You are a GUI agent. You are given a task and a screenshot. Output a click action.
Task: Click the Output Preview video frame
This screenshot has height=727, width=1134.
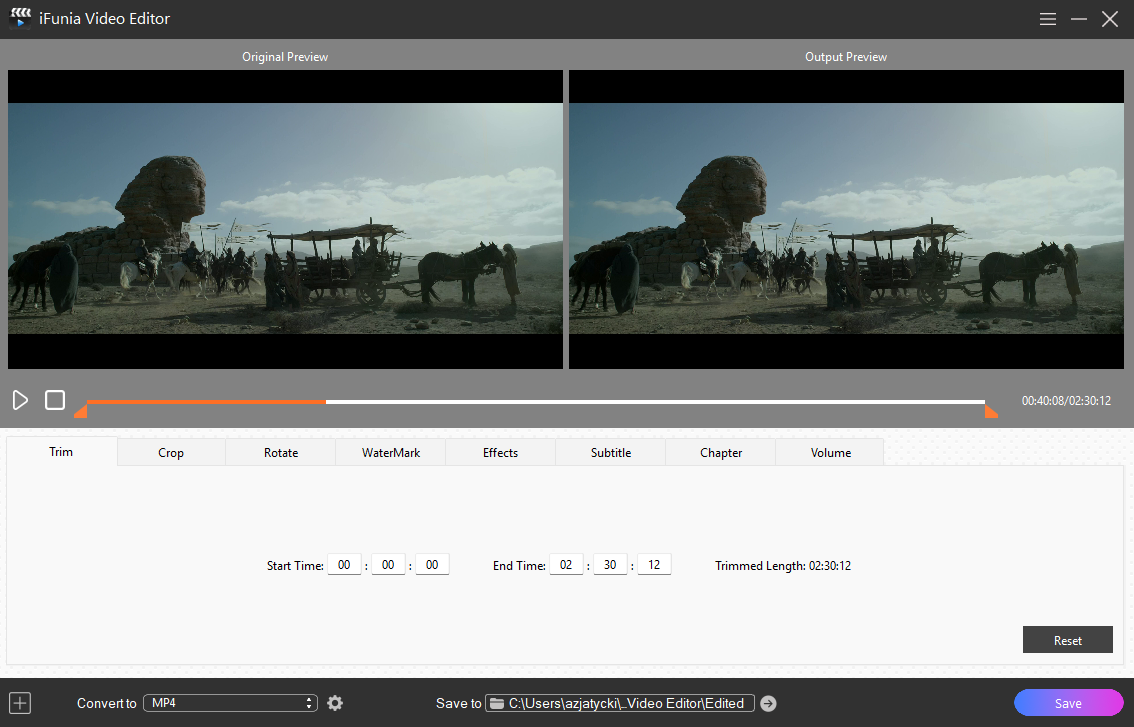coord(846,219)
